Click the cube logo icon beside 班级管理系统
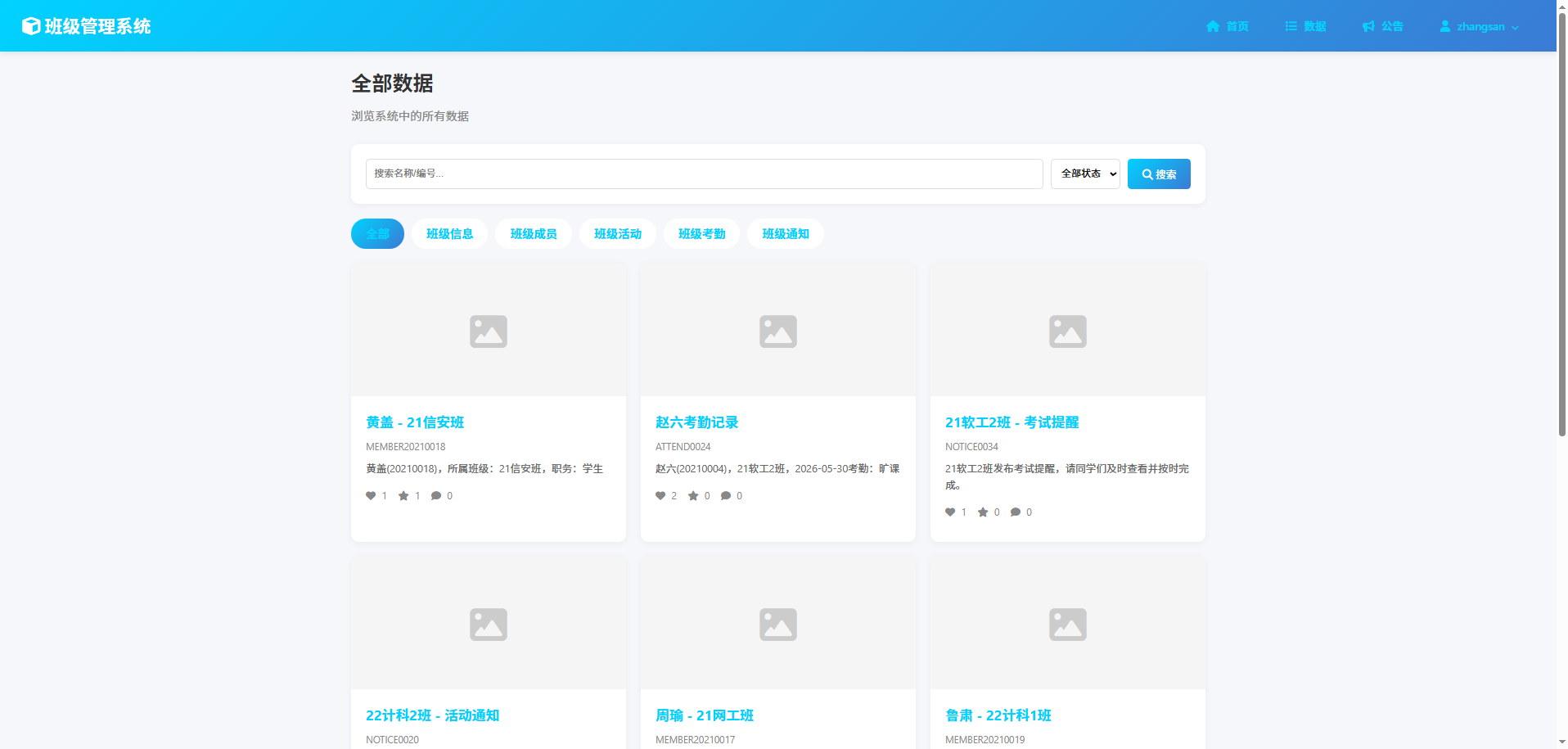 (31, 26)
